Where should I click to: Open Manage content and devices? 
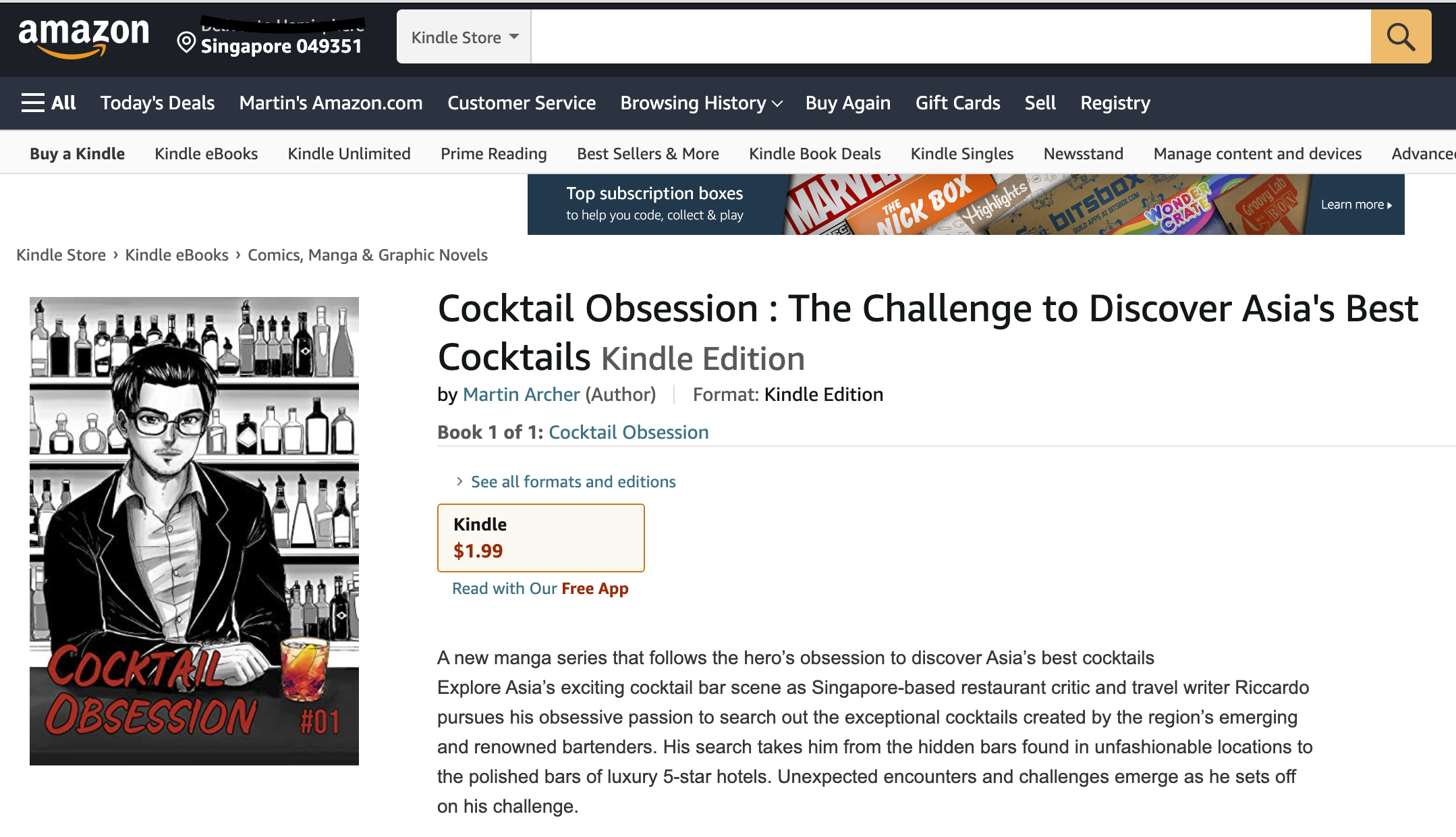[1257, 154]
